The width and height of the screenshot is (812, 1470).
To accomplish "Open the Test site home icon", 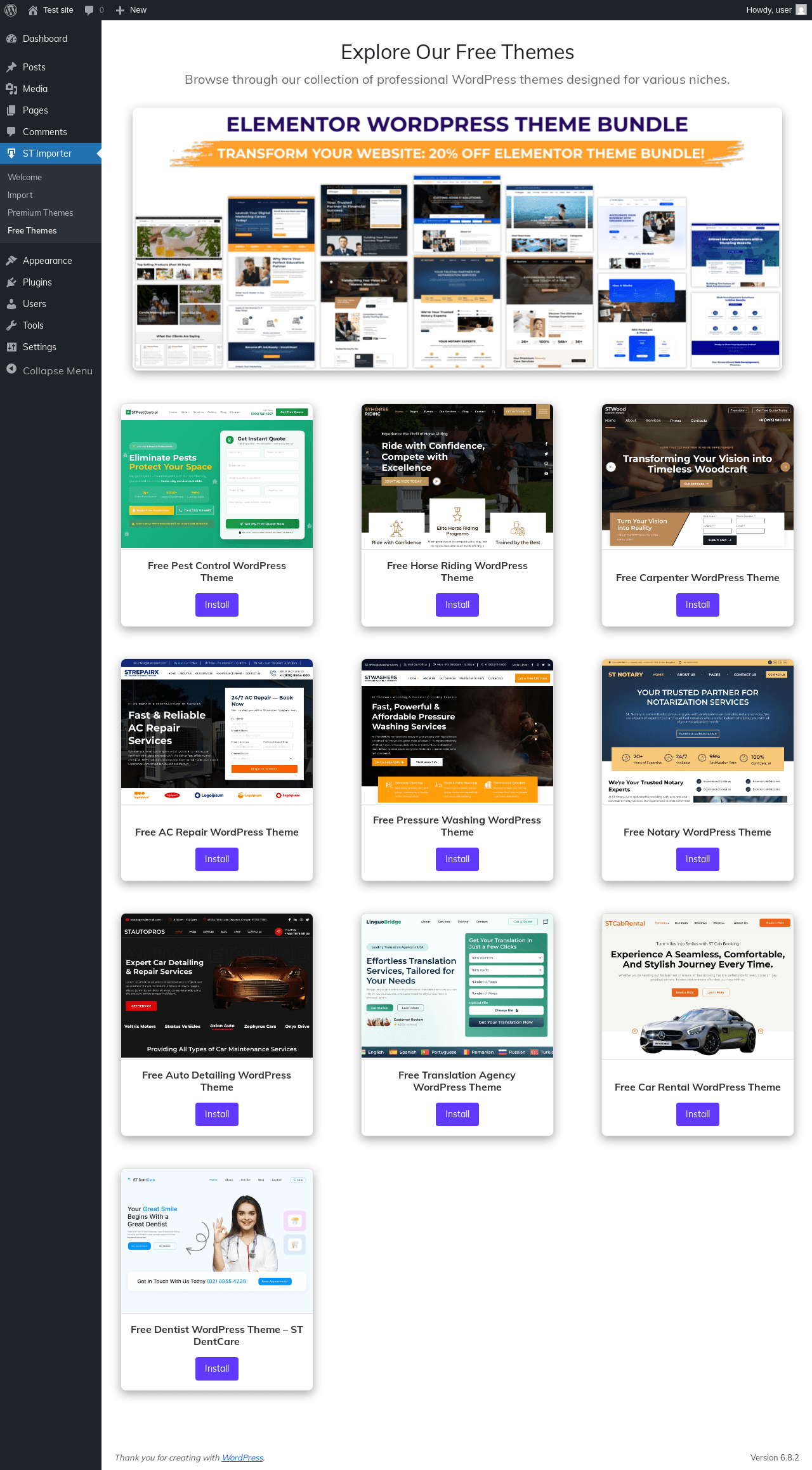I will pyautogui.click(x=33, y=10).
